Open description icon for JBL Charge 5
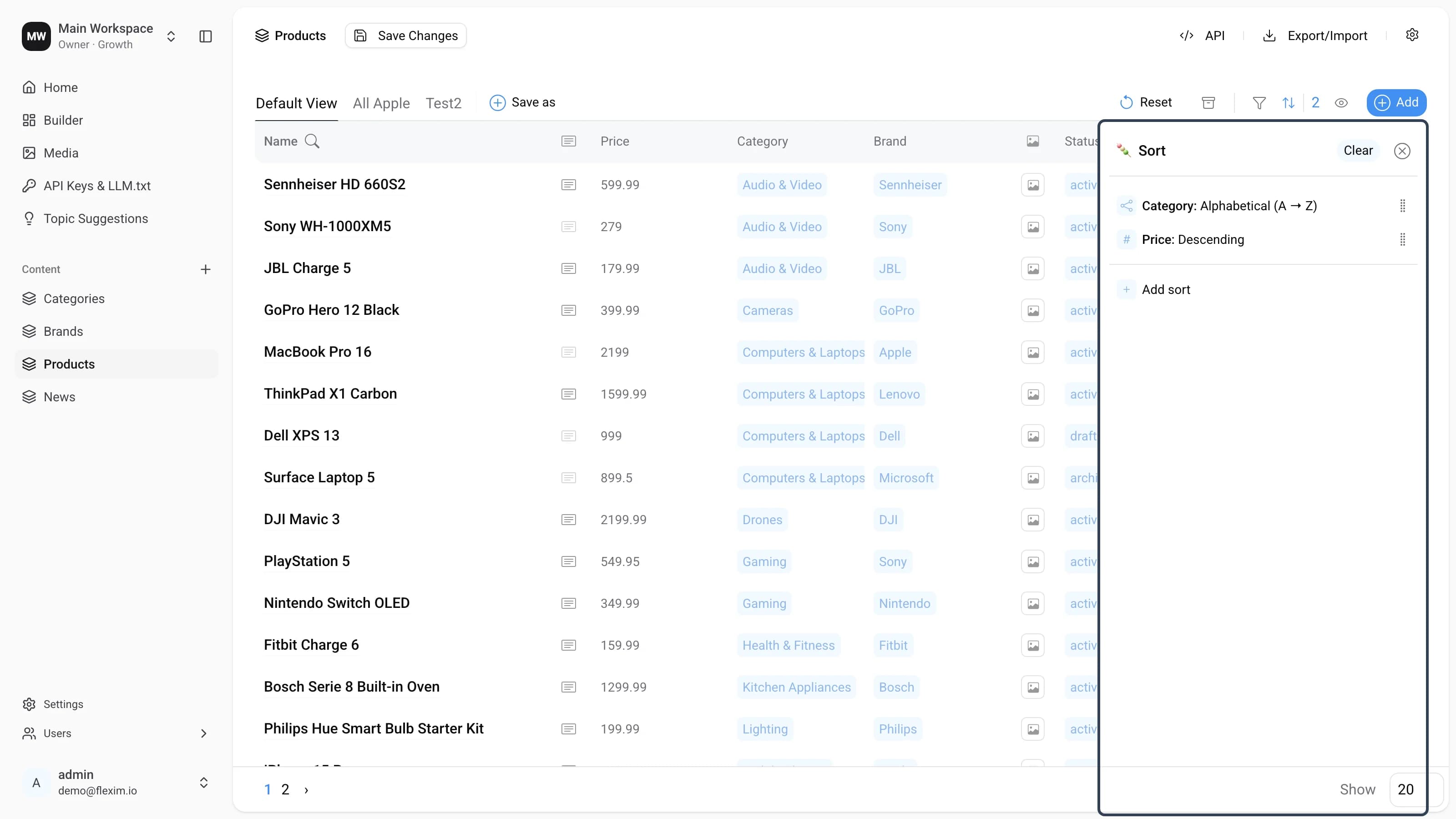 click(569, 268)
